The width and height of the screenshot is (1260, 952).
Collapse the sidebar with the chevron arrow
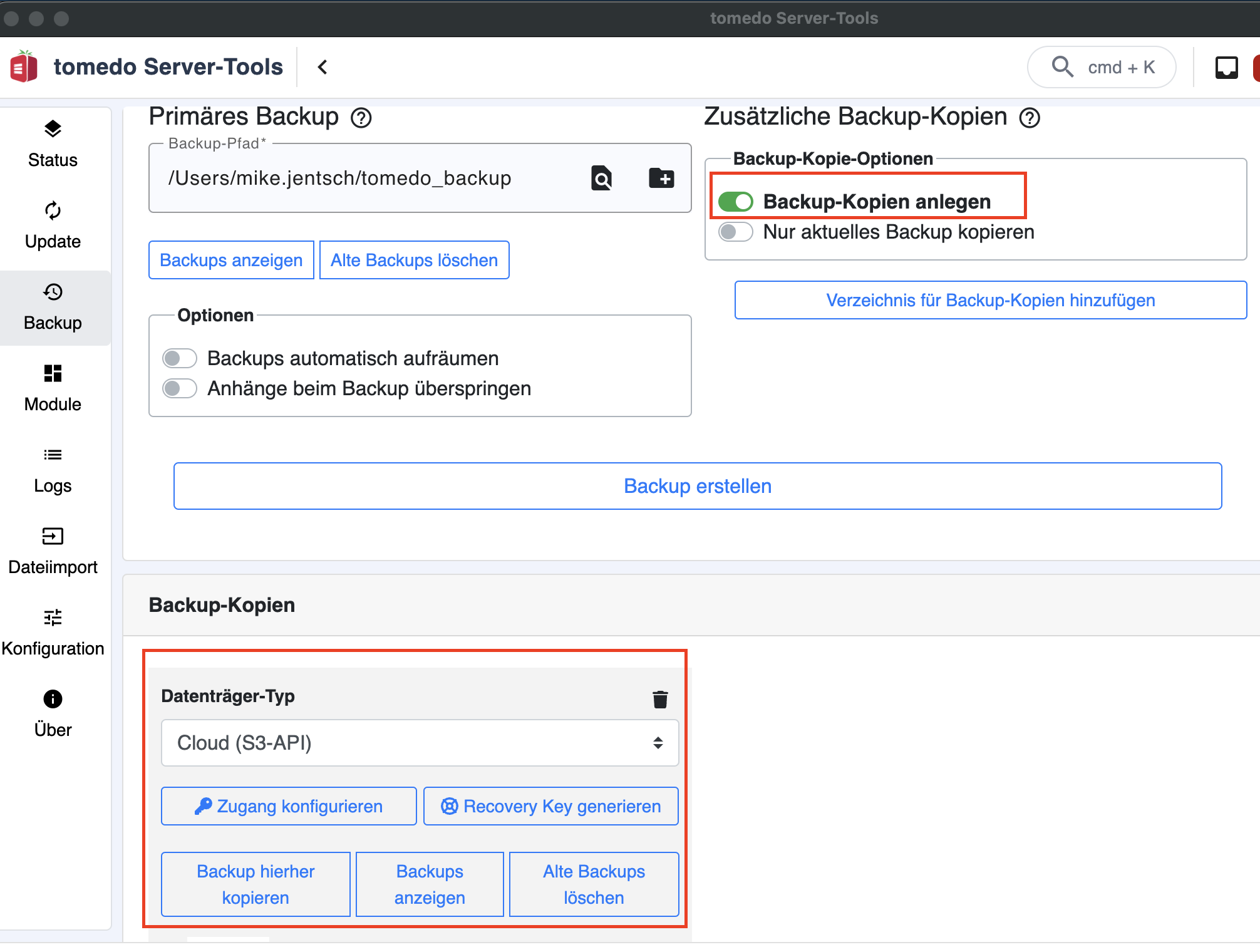tap(323, 67)
